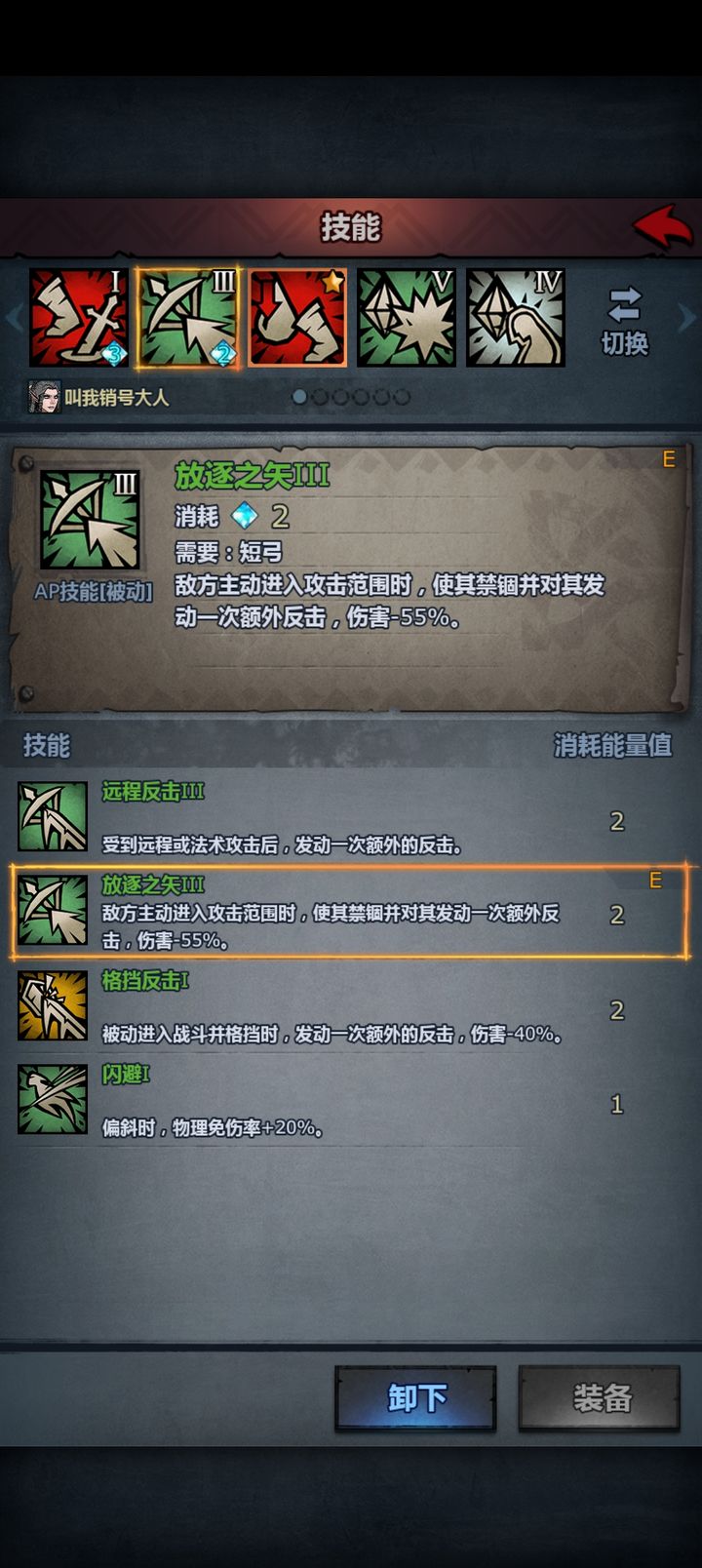Click the 远程反击III skill icon
The width and height of the screenshot is (702, 1568).
[53, 816]
